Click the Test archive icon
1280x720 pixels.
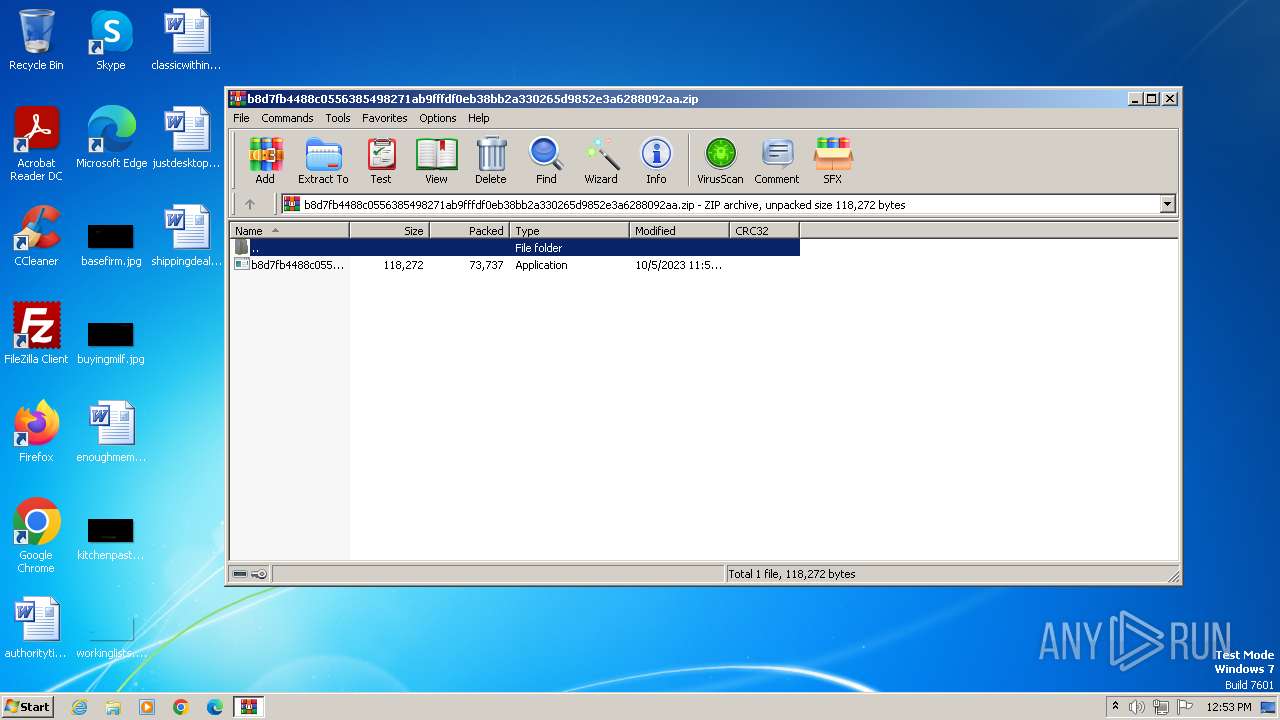(x=381, y=161)
